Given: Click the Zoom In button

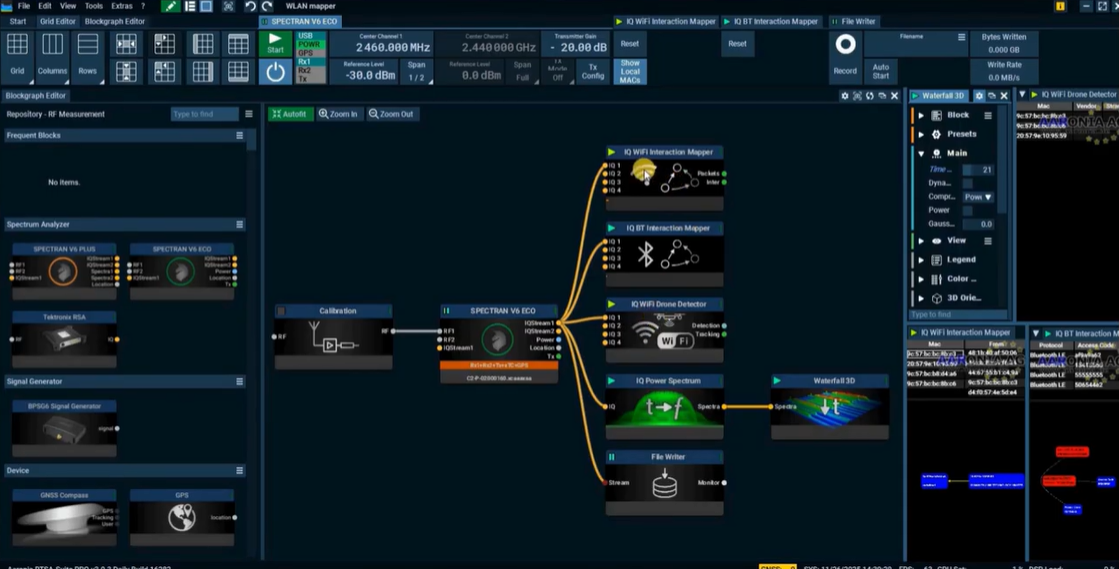Looking at the screenshot, I should 338,114.
